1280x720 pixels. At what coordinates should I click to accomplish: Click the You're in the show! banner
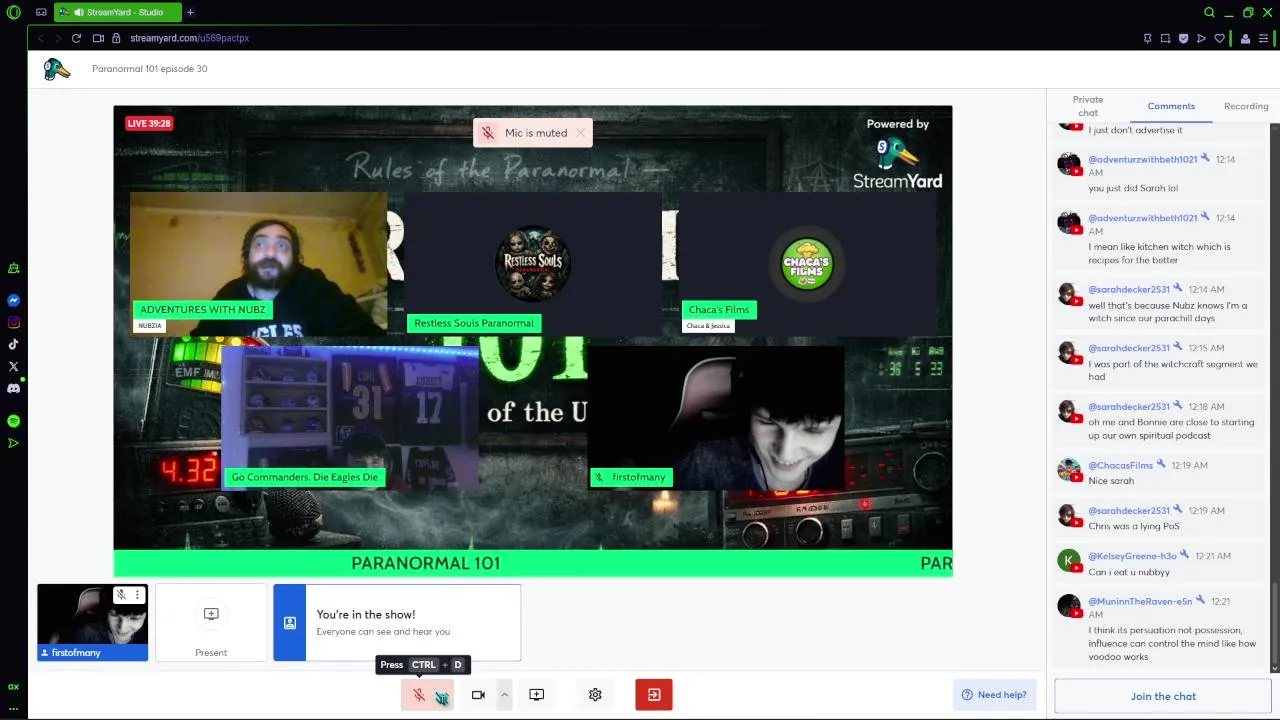[x=397, y=623]
